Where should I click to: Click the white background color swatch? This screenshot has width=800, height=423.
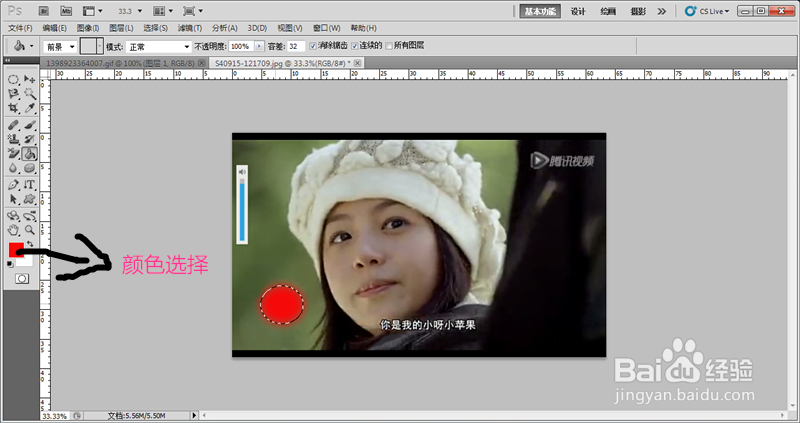(x=26, y=260)
